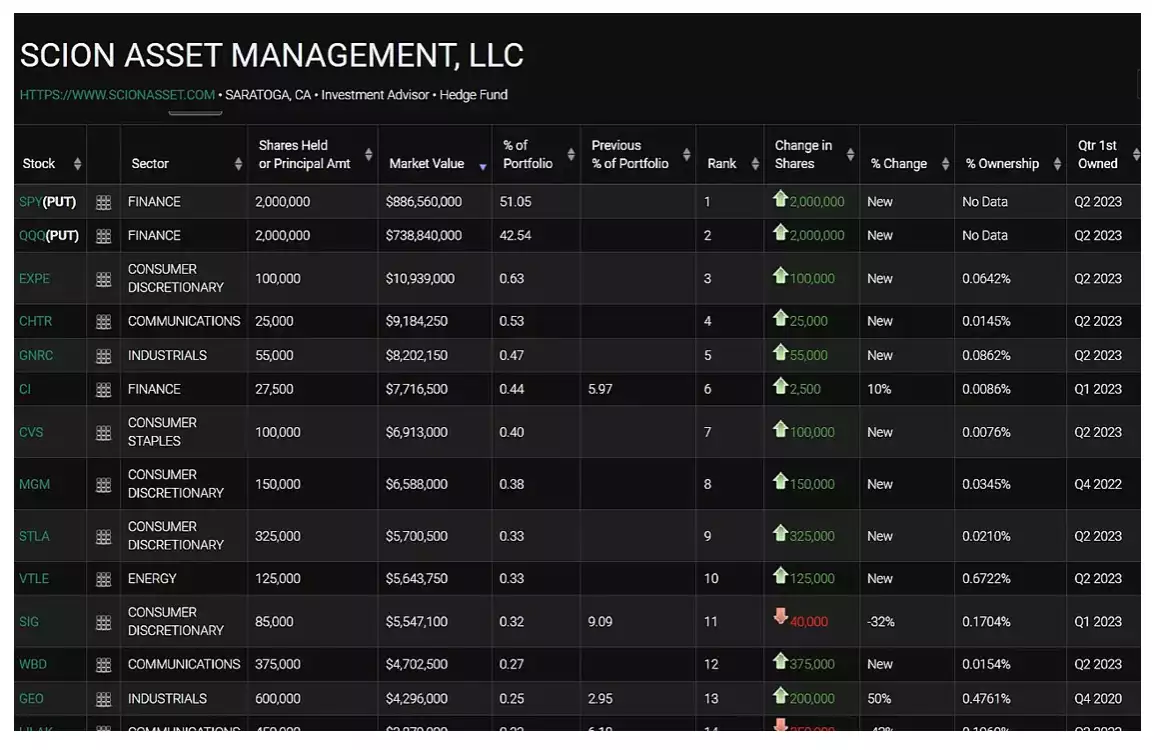1160x750 pixels.
Task: Sort using the % Ownership header
Action: coord(1002,164)
